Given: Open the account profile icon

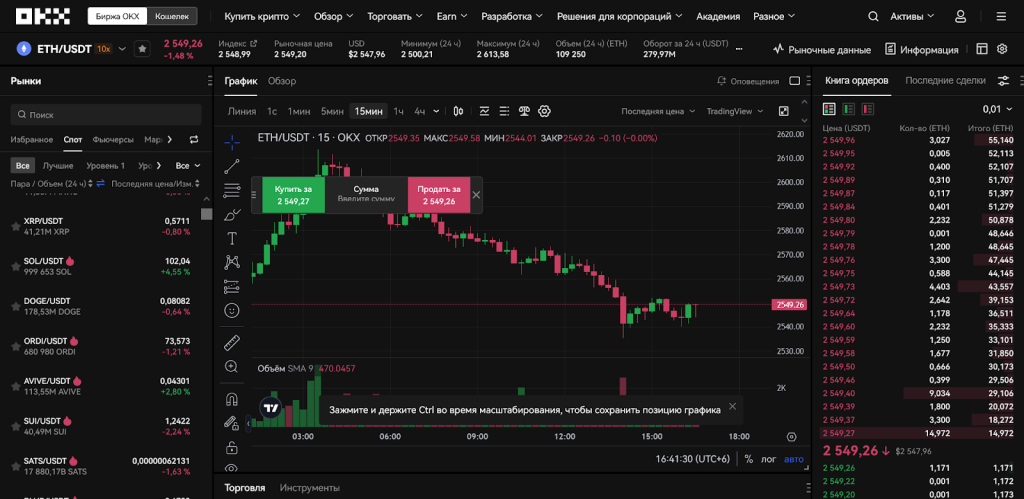Looking at the screenshot, I should [x=960, y=17].
